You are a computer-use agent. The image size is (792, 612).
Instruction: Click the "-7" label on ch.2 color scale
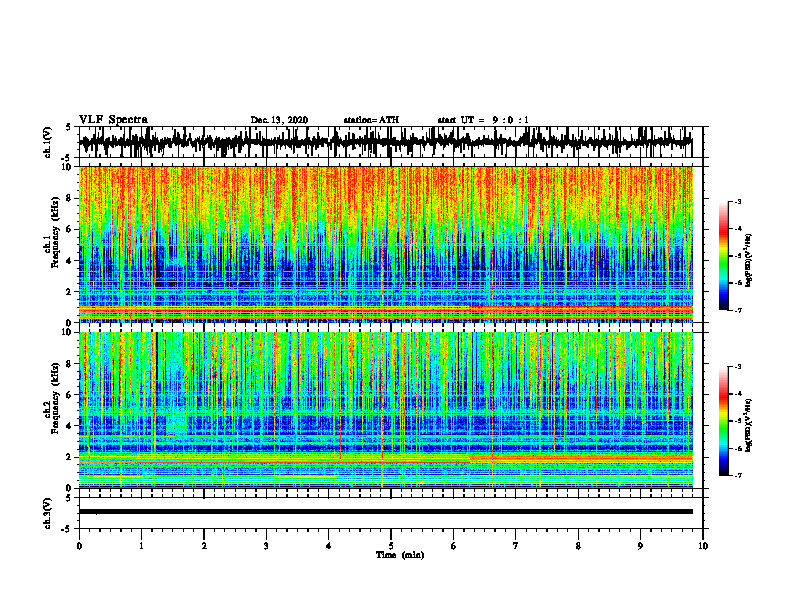(738, 476)
